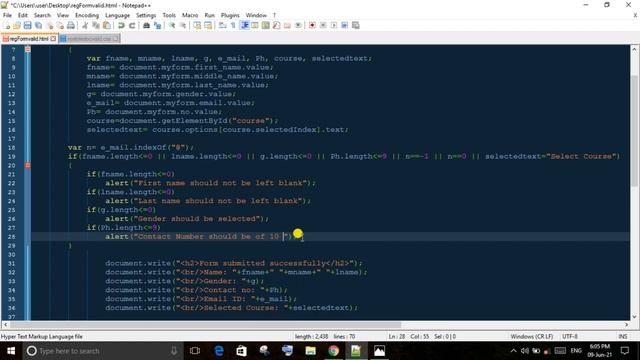Click Run Macro Multiple Times icon
The width and height of the screenshot is (640, 360).
click(x=344, y=26)
